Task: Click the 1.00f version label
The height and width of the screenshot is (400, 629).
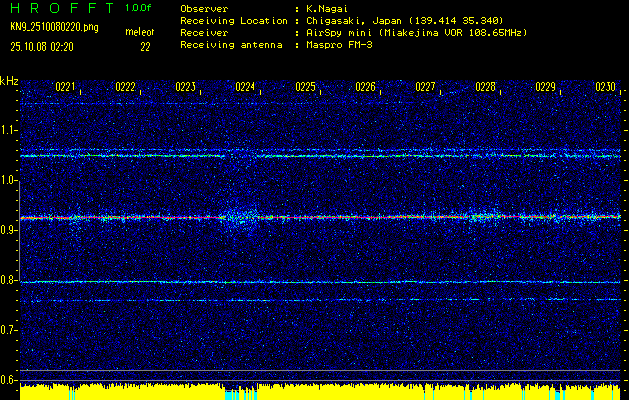Action: [x=139, y=8]
